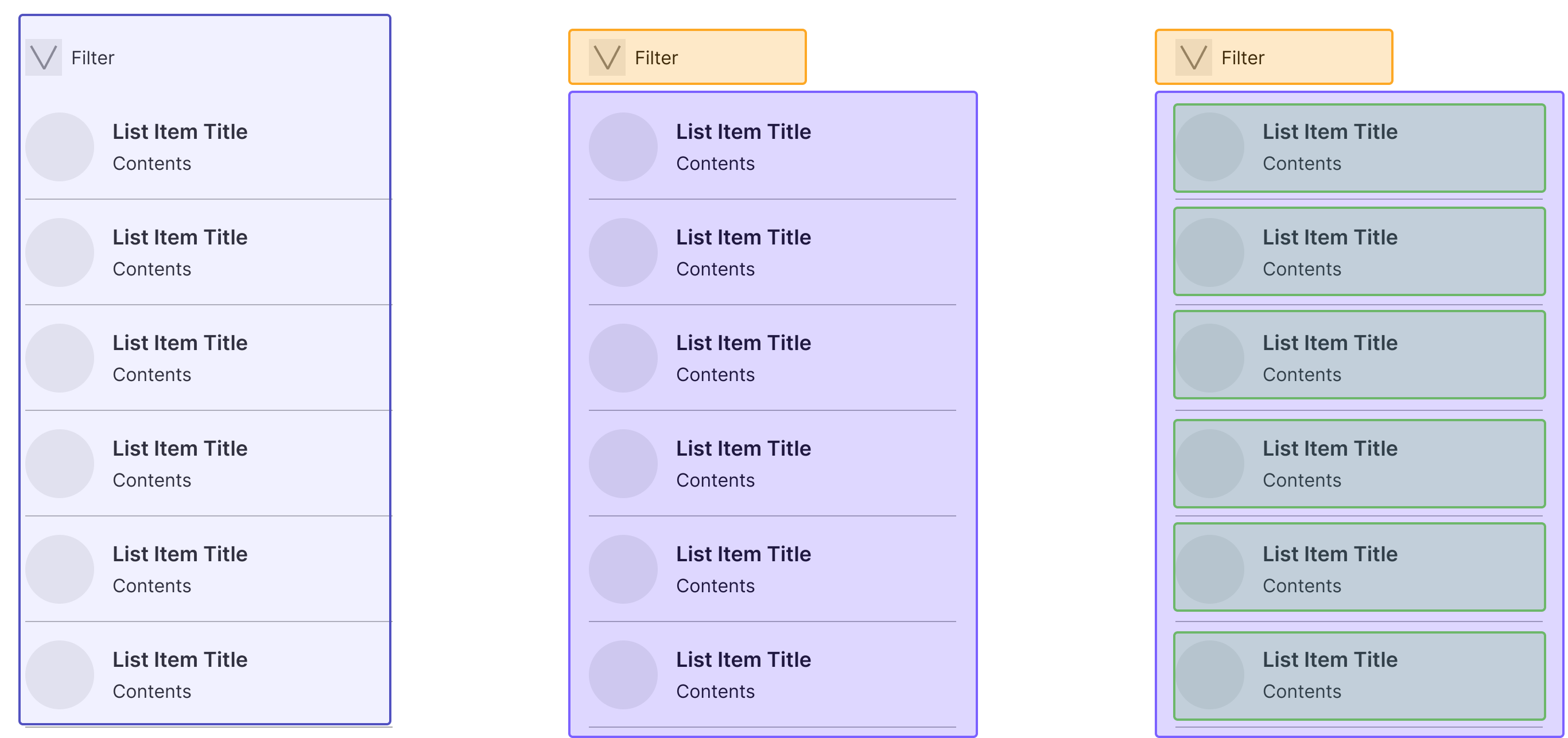Select last List Item Title in left panel
The height and width of the screenshot is (738, 1568).
tap(180, 659)
